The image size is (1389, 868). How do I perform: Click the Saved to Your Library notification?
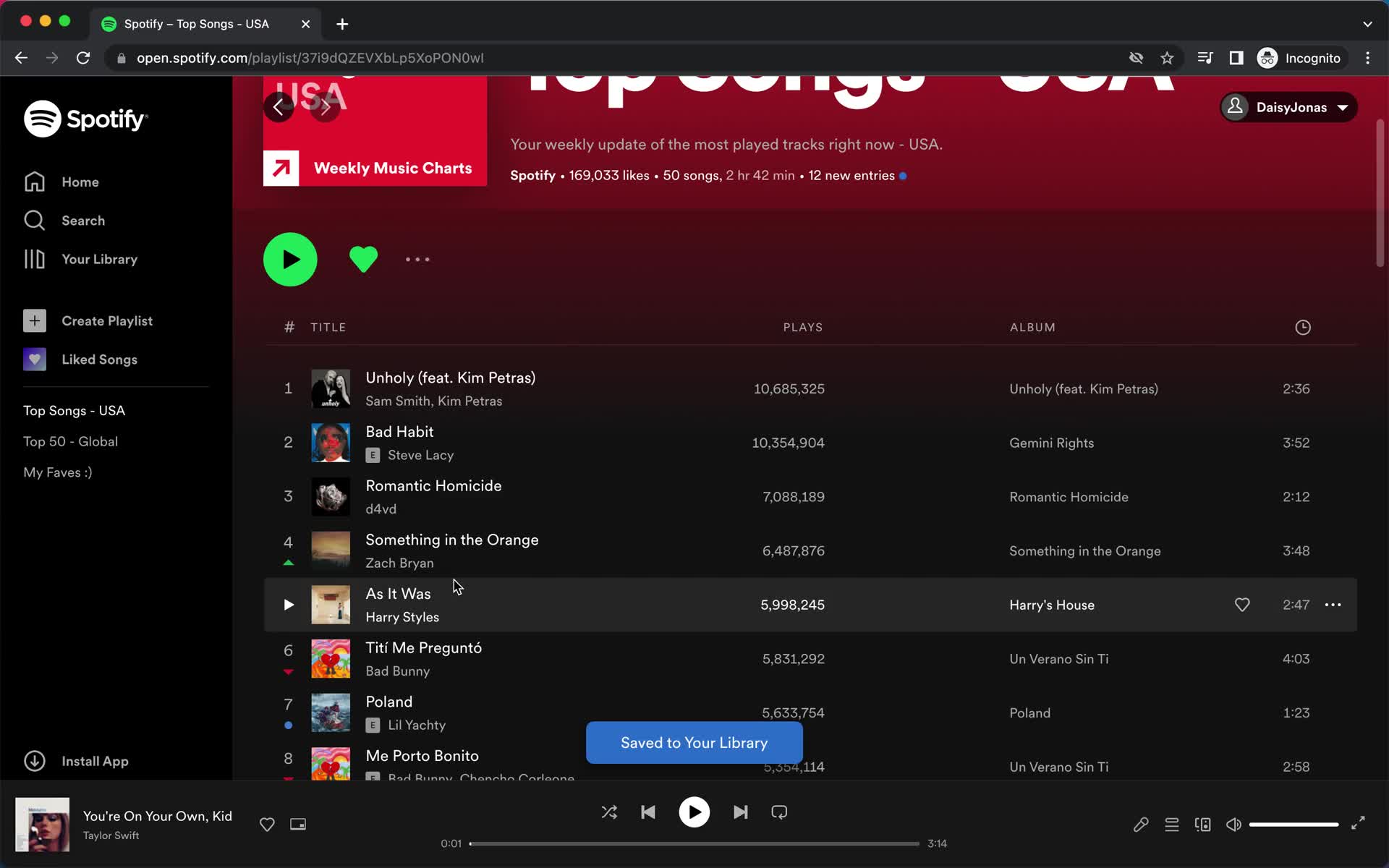tap(694, 742)
